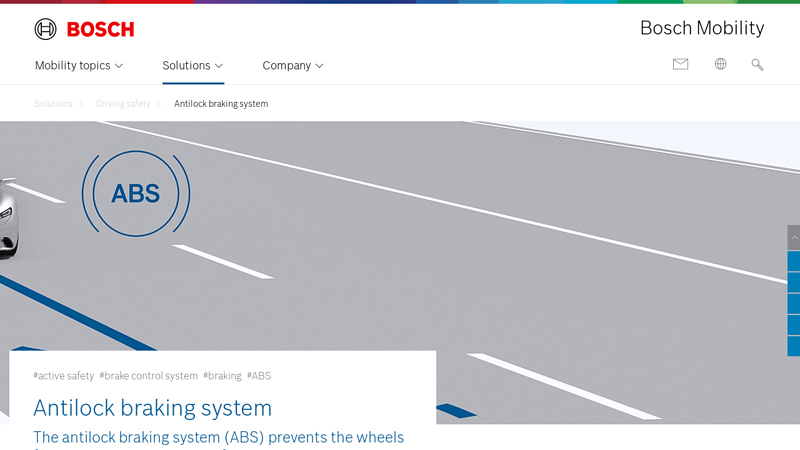Screen dimensions: 800x450
Task: Select the #ABS tag
Action: [x=259, y=376]
